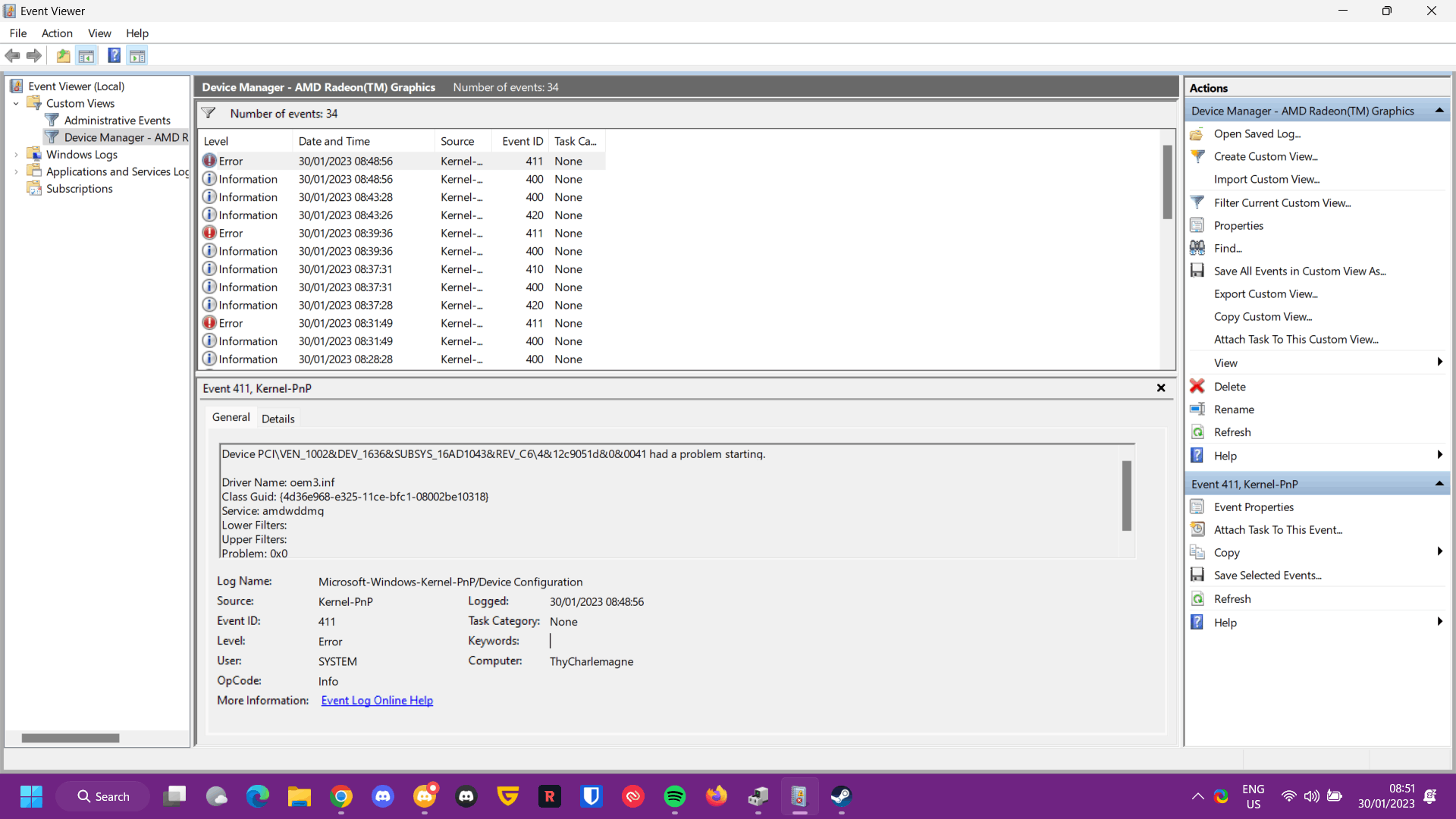The width and height of the screenshot is (1456, 819).
Task: Click the Forward arrow toolbar icon
Action: coord(34,55)
